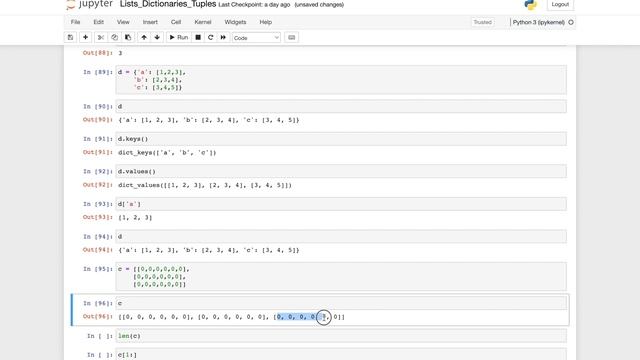Open the Kernel menu
The height and width of the screenshot is (360, 640).
click(x=203, y=22)
